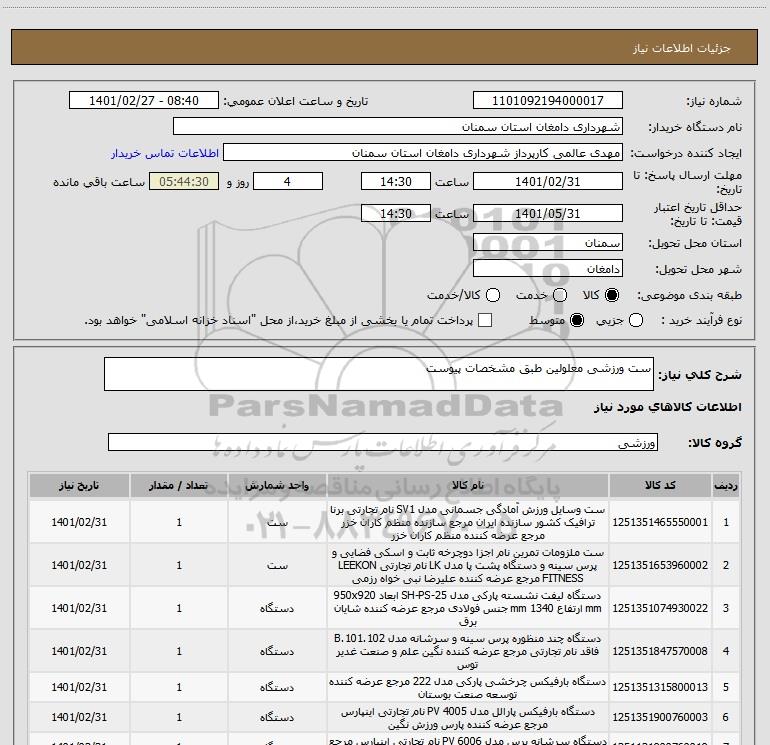Select the کالا/خدمت radio button
This screenshot has width=770, height=745.
pyautogui.click(x=493, y=295)
